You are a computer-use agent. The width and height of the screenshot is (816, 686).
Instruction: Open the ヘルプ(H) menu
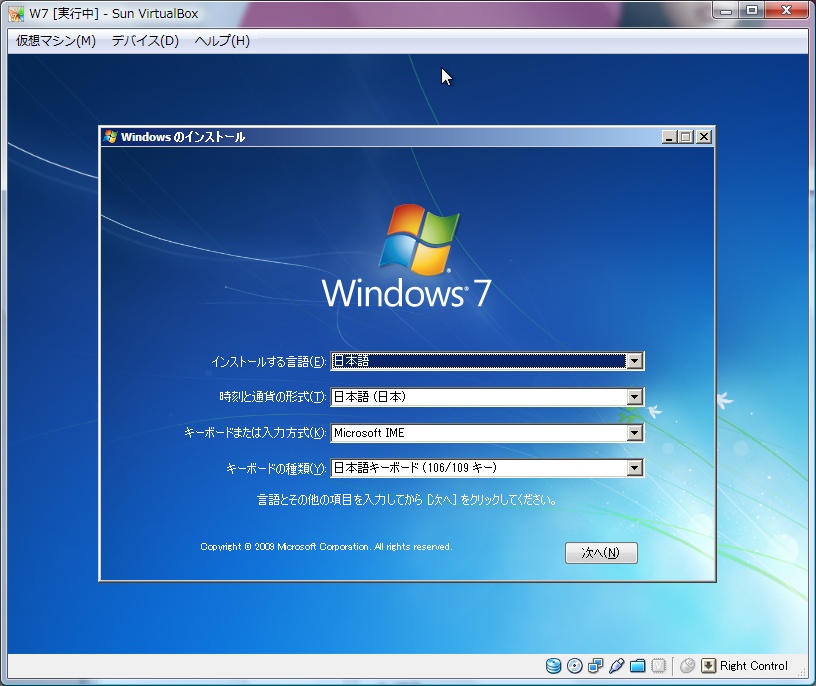click(222, 41)
